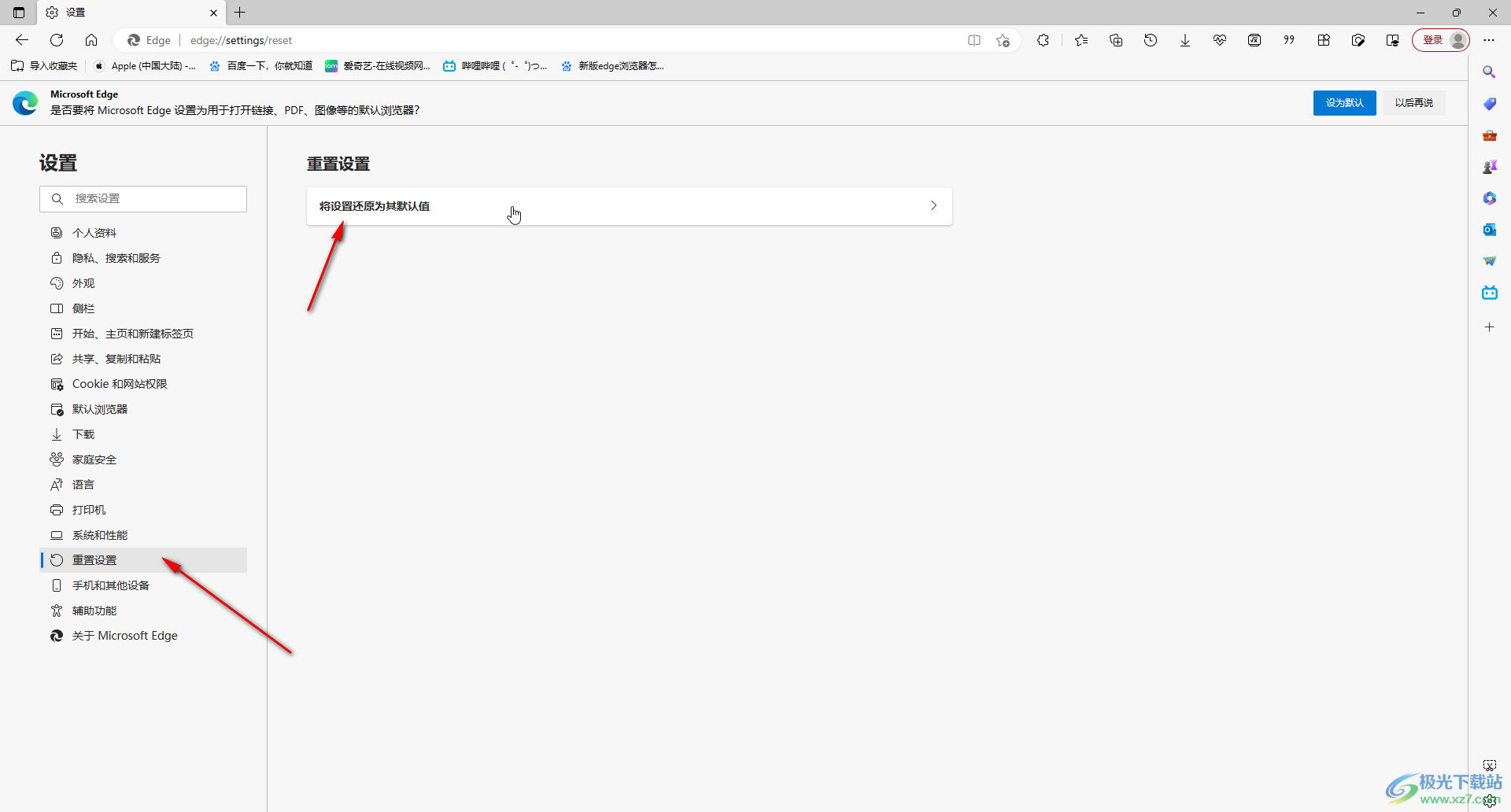This screenshot has width=1511, height=812.
Task: Open the tab actions menu icon
Action: click(19, 13)
